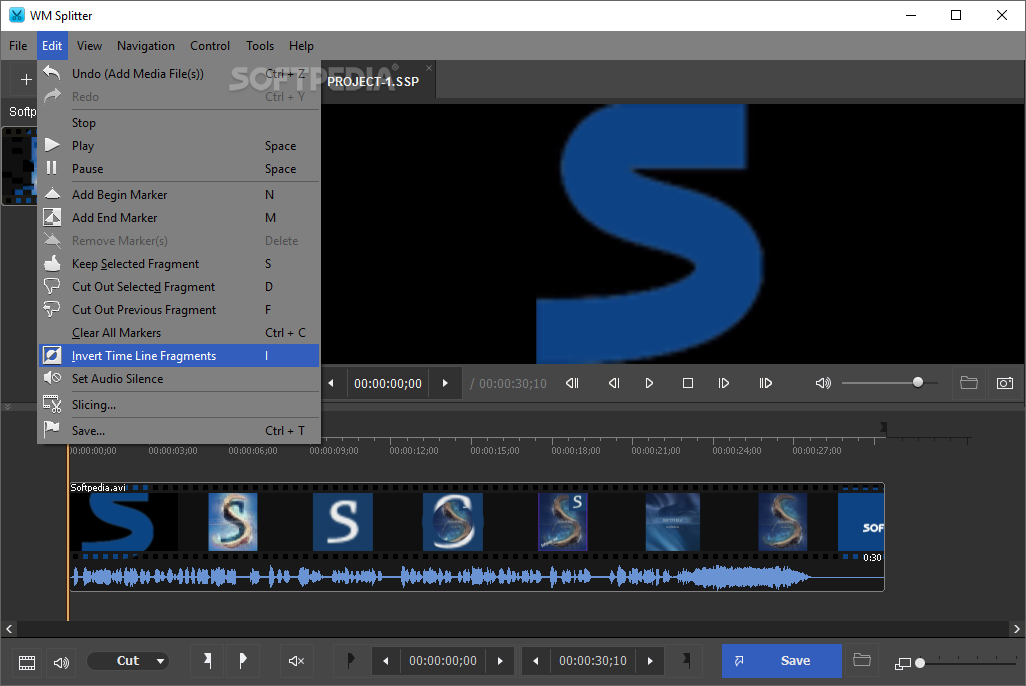
Task: Play the video in preview controls
Action: (x=649, y=384)
